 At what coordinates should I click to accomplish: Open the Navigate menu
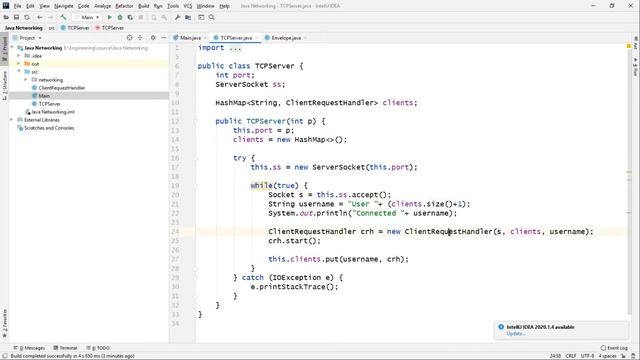point(64,6)
